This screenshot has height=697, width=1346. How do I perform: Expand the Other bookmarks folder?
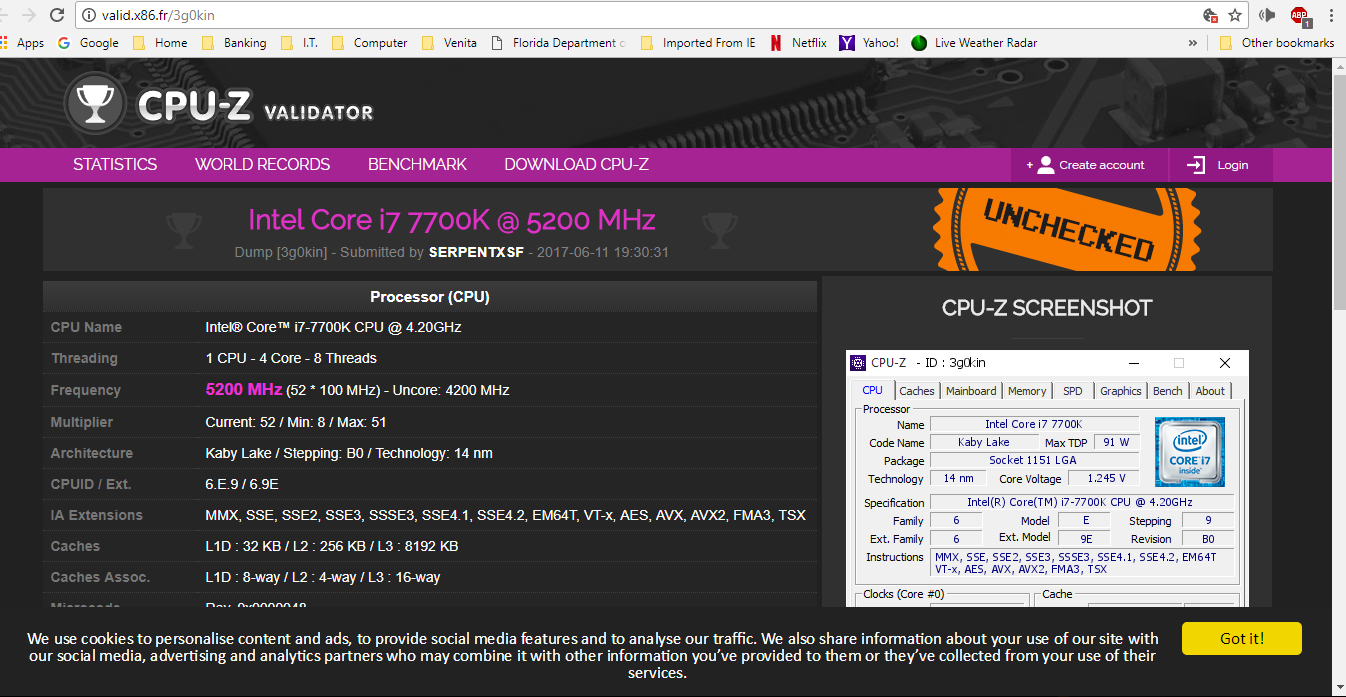click(1277, 43)
